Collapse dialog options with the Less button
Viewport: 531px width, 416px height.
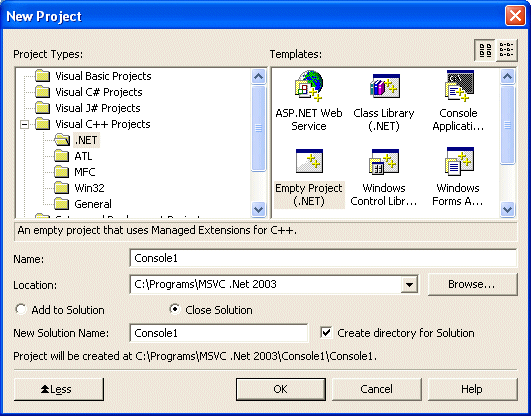[x=59, y=389]
